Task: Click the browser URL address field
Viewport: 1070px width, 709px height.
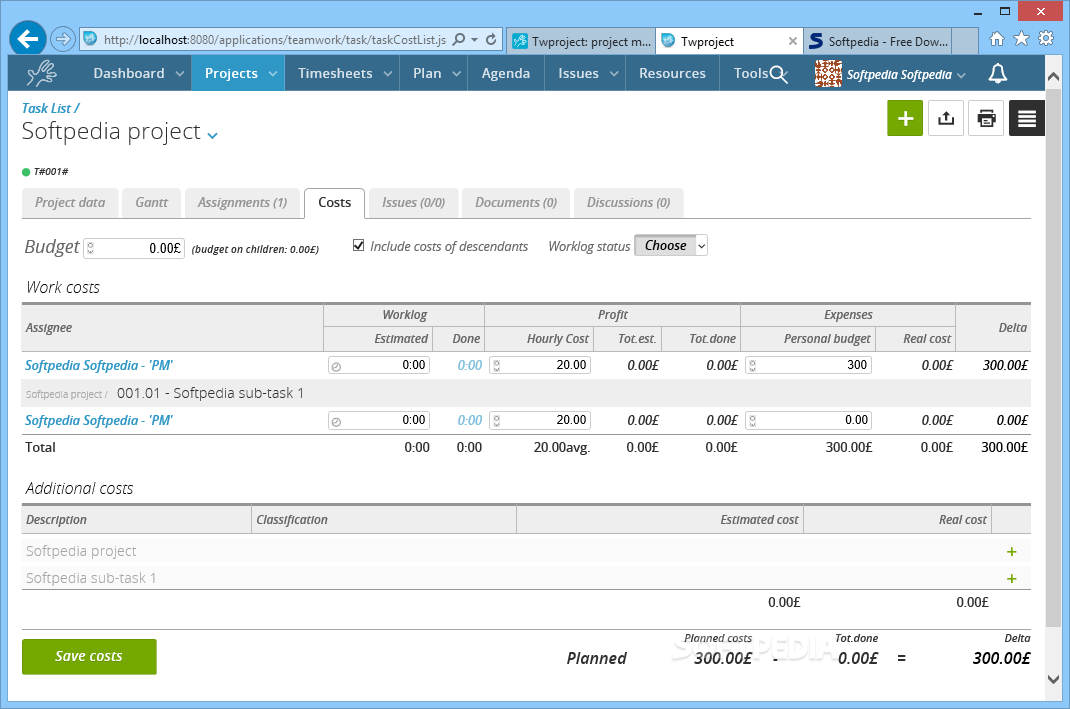Action: (275, 40)
